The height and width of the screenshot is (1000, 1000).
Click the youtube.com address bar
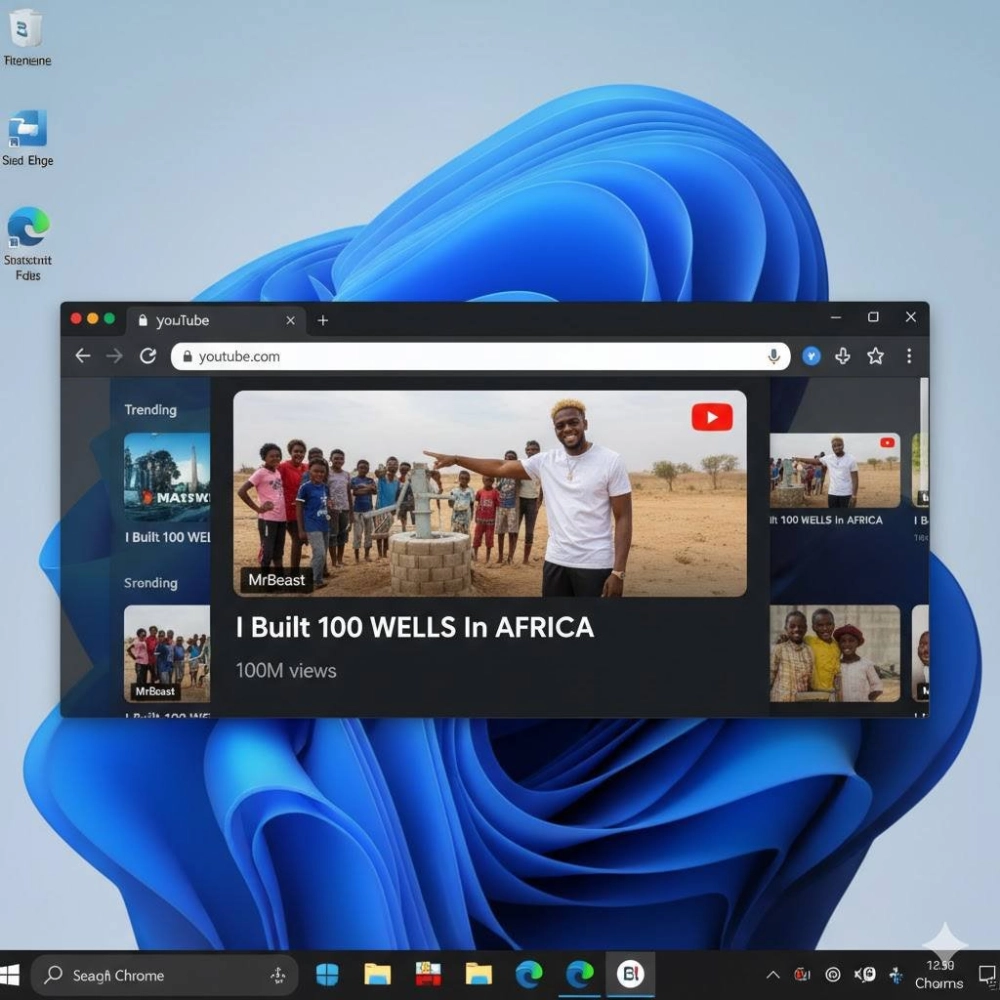pos(470,356)
